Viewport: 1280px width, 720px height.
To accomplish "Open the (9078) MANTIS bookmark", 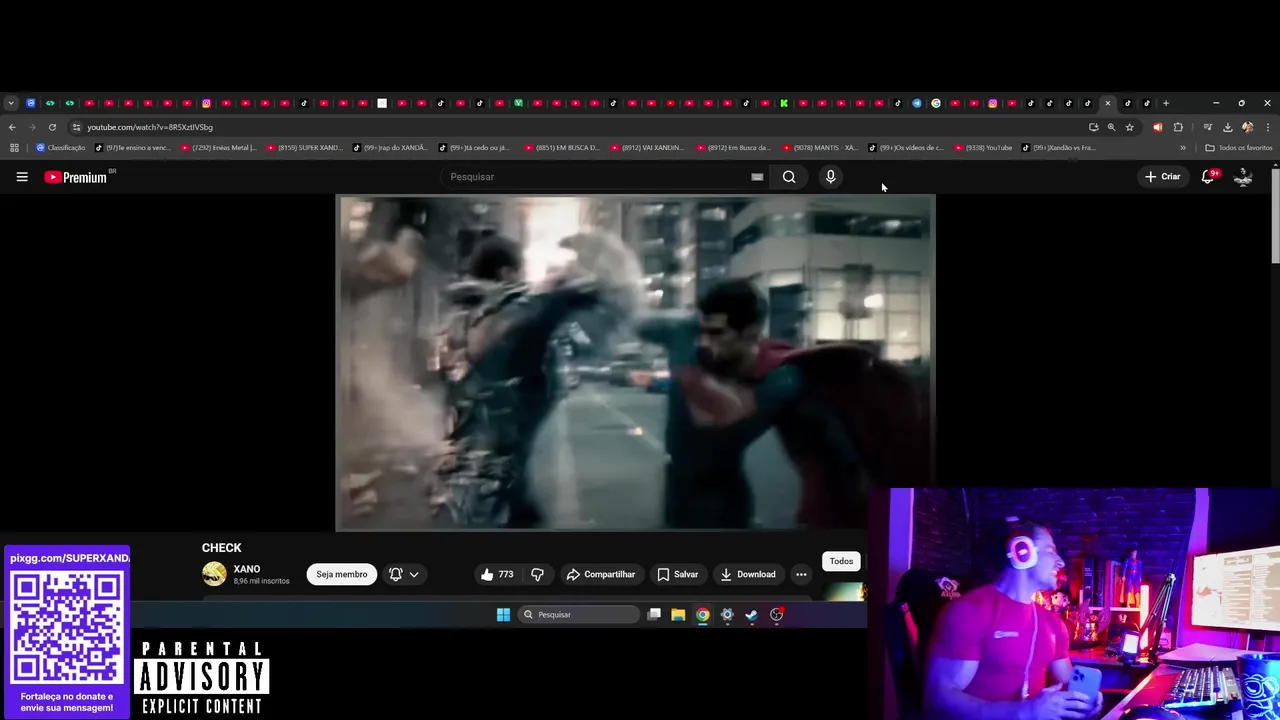I will pos(820,148).
